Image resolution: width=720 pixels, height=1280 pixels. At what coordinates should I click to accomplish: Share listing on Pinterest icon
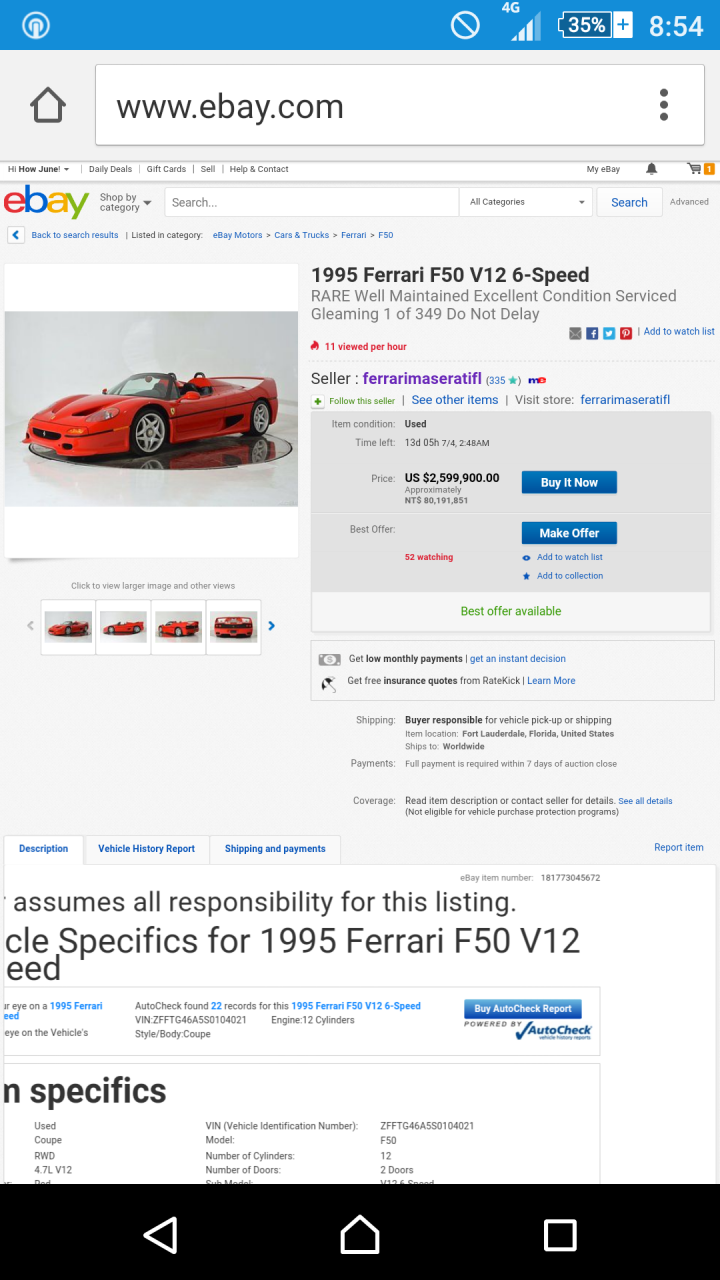626,333
